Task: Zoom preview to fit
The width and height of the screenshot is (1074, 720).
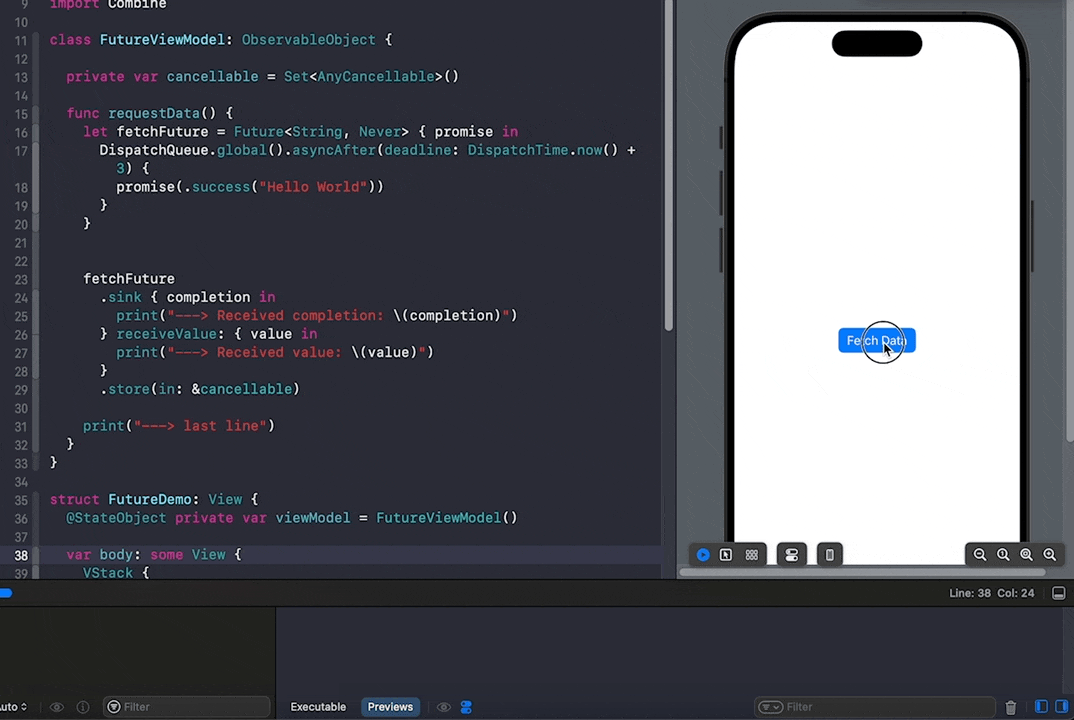Action: point(1026,555)
